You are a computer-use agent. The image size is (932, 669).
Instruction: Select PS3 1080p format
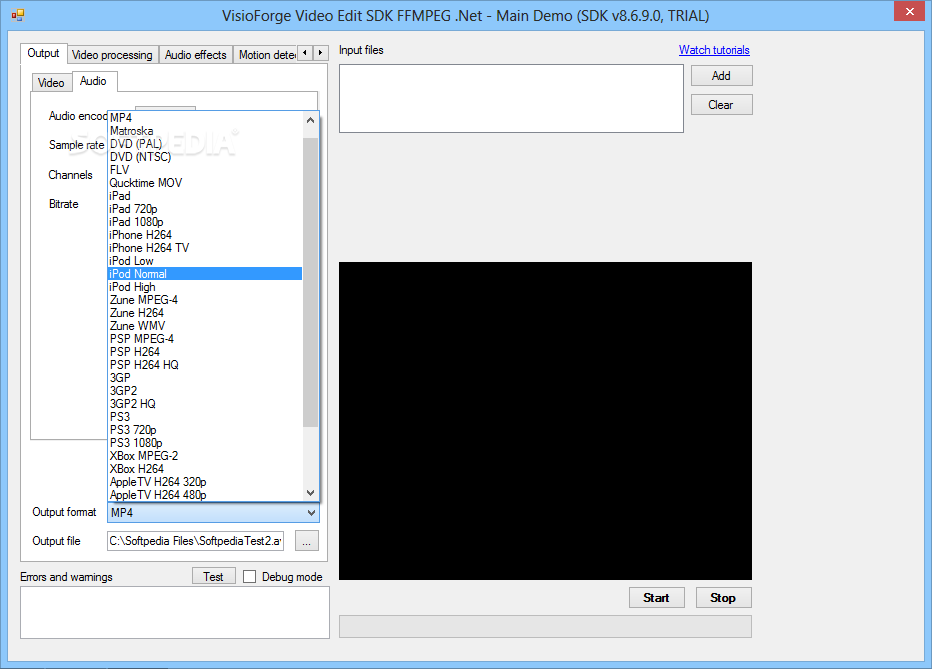point(205,443)
